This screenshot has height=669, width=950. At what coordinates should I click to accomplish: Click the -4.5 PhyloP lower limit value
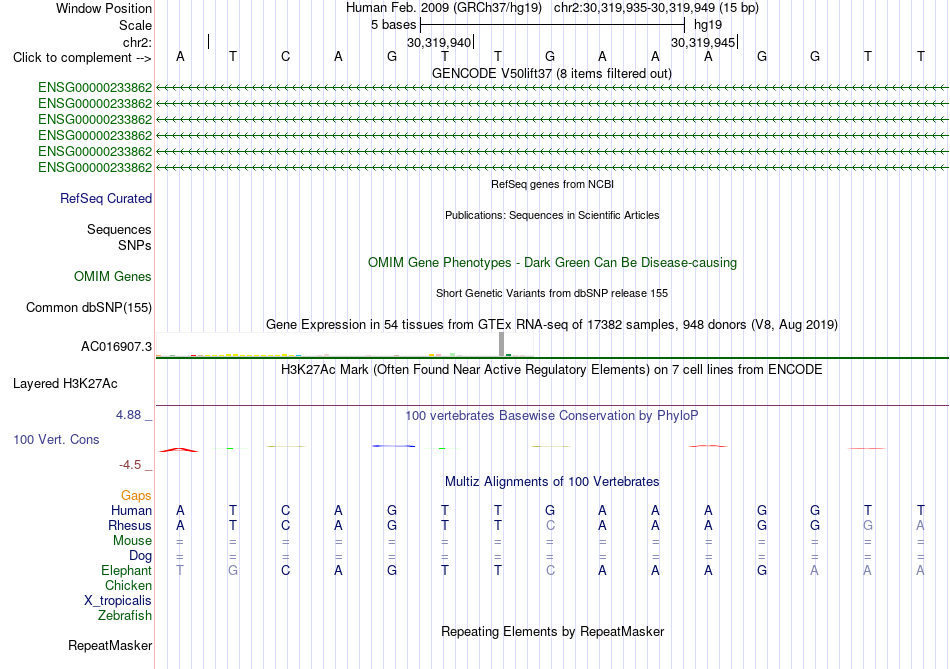tap(130, 465)
